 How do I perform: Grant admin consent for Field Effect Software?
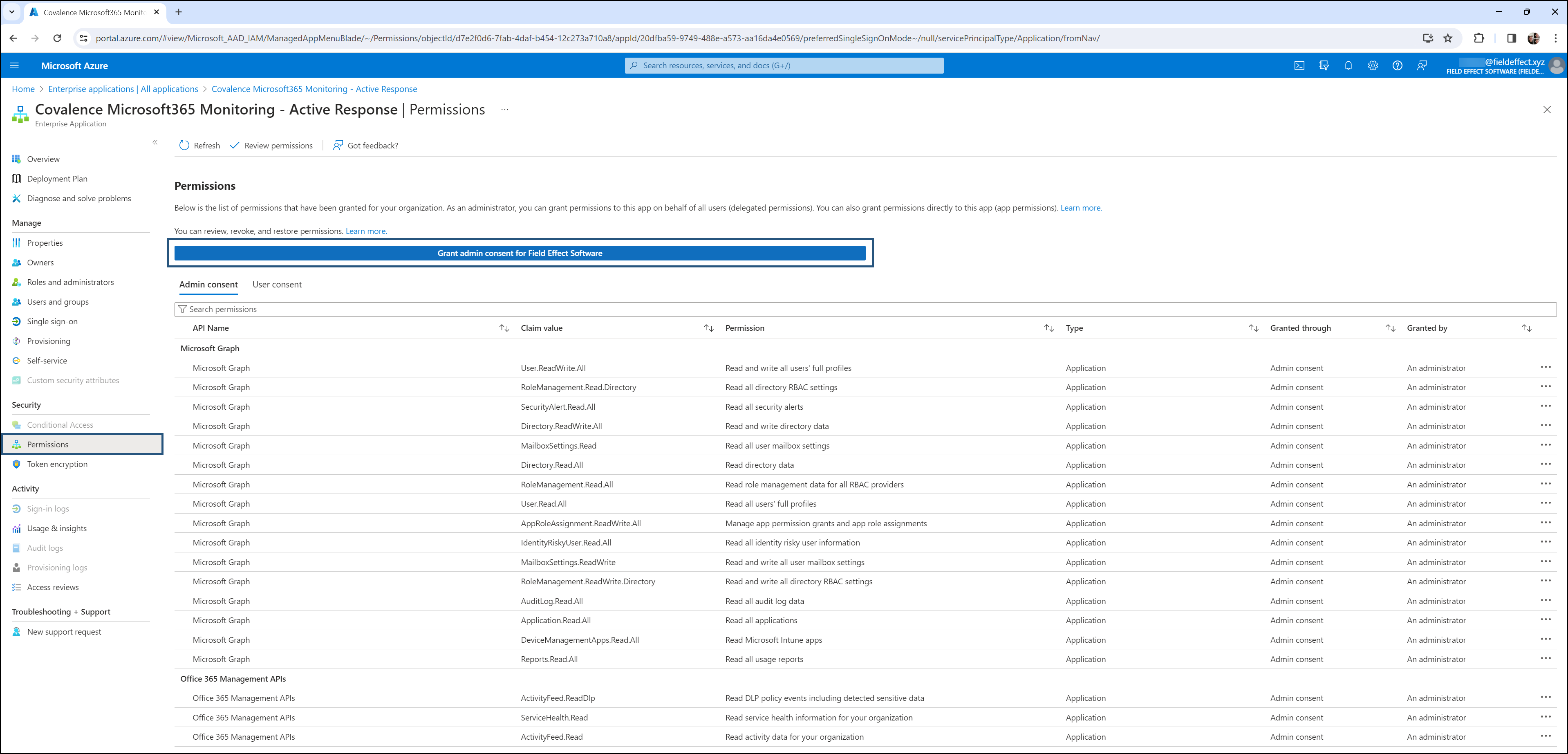pyautogui.click(x=519, y=254)
